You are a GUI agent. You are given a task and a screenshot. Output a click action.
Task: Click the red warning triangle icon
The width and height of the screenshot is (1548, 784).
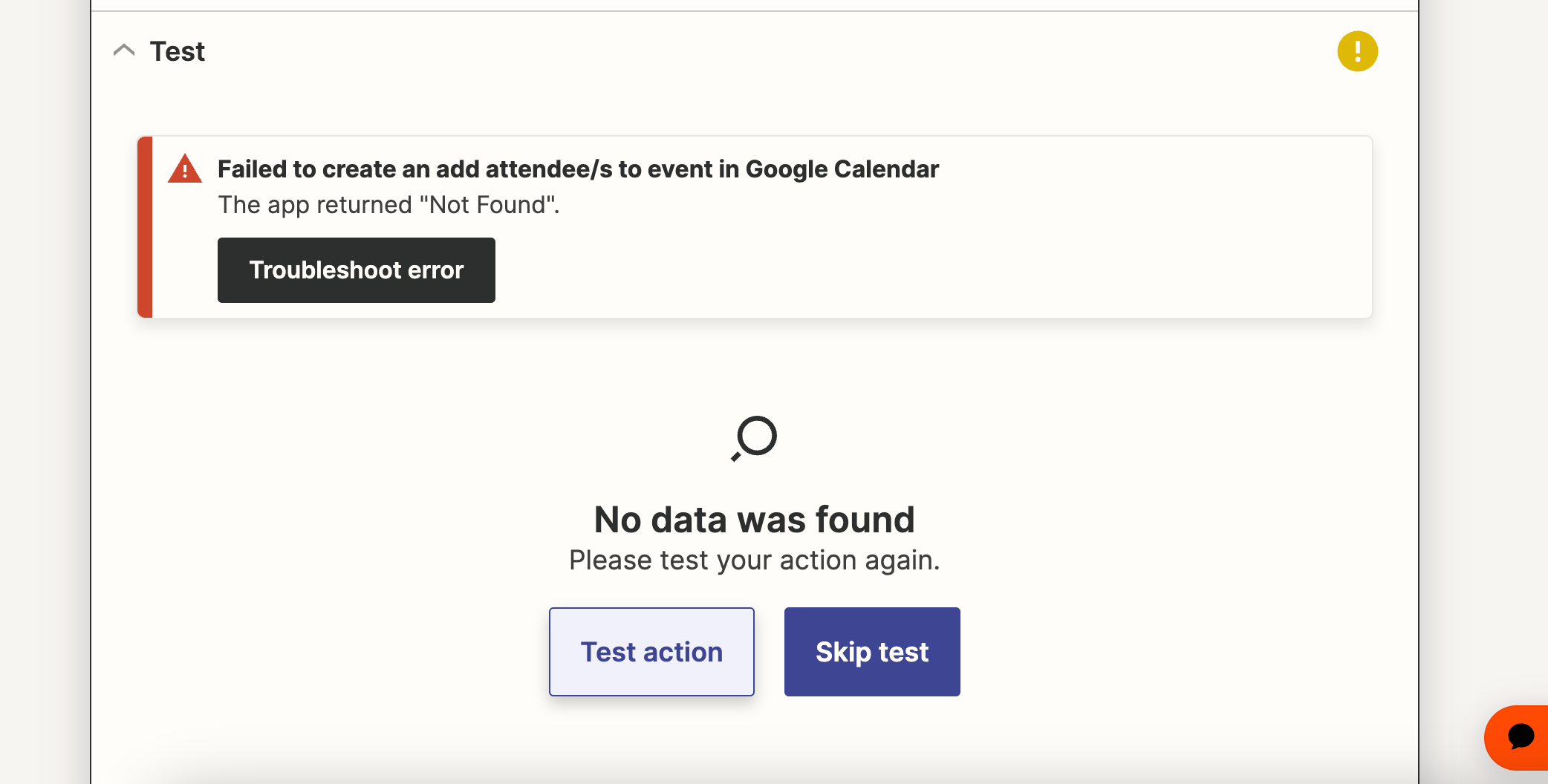point(185,169)
